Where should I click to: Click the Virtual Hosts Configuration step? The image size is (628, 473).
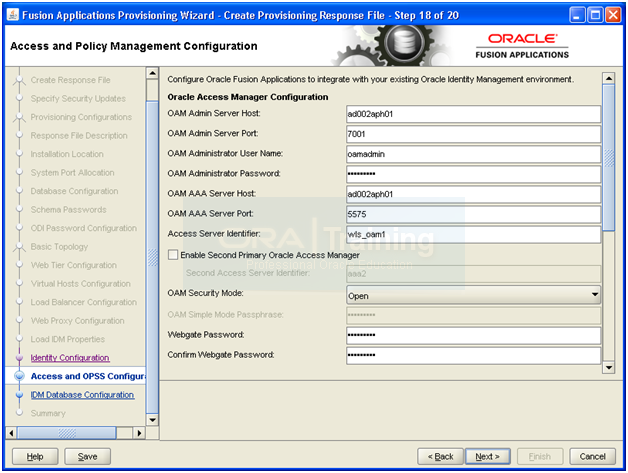click(x=81, y=284)
